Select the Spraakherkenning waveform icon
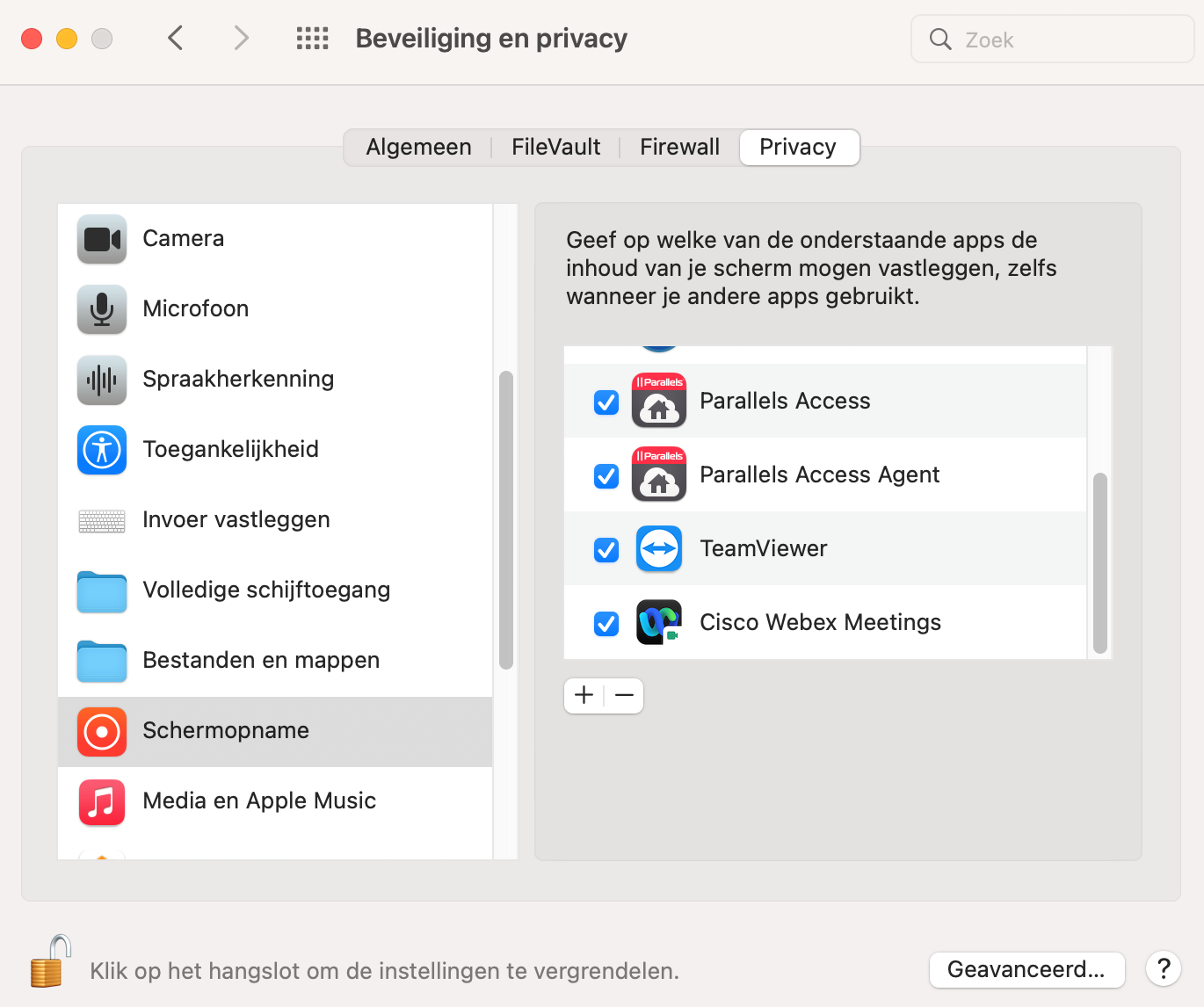The width and height of the screenshot is (1204, 1007). pos(102,380)
